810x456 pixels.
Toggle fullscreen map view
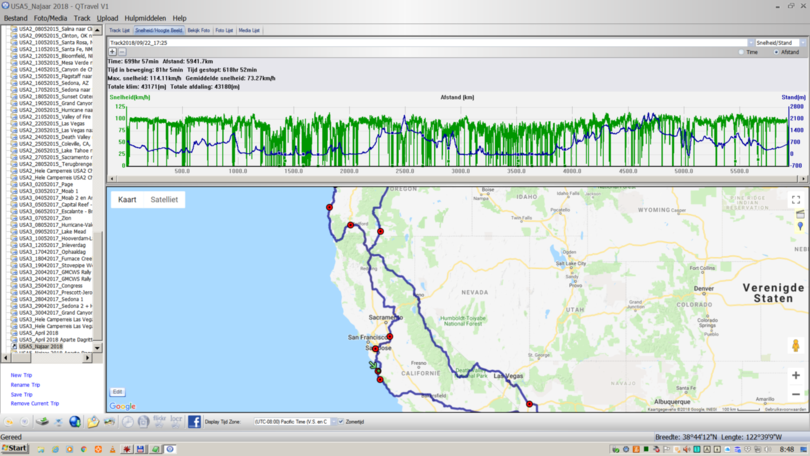point(796,200)
